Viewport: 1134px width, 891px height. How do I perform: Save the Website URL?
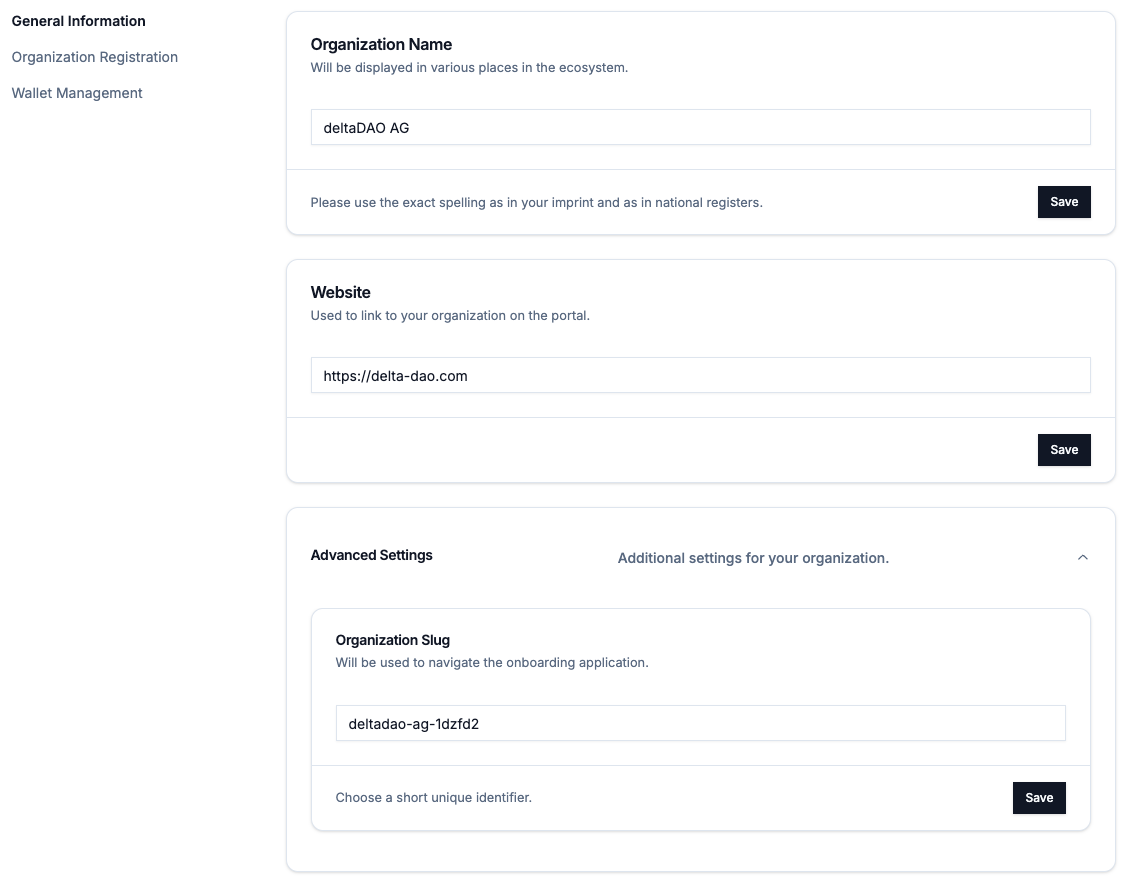[1063, 450]
